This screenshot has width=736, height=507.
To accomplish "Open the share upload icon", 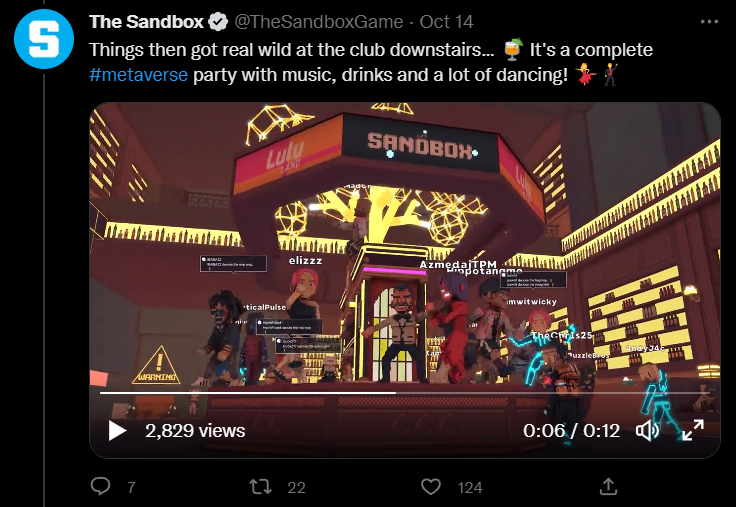I will pos(608,486).
